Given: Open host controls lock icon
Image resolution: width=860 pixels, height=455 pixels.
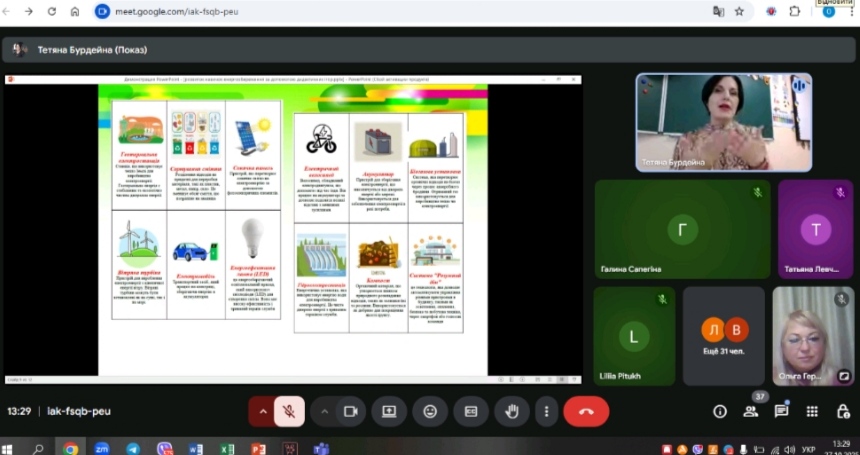Looking at the screenshot, I should [x=842, y=411].
